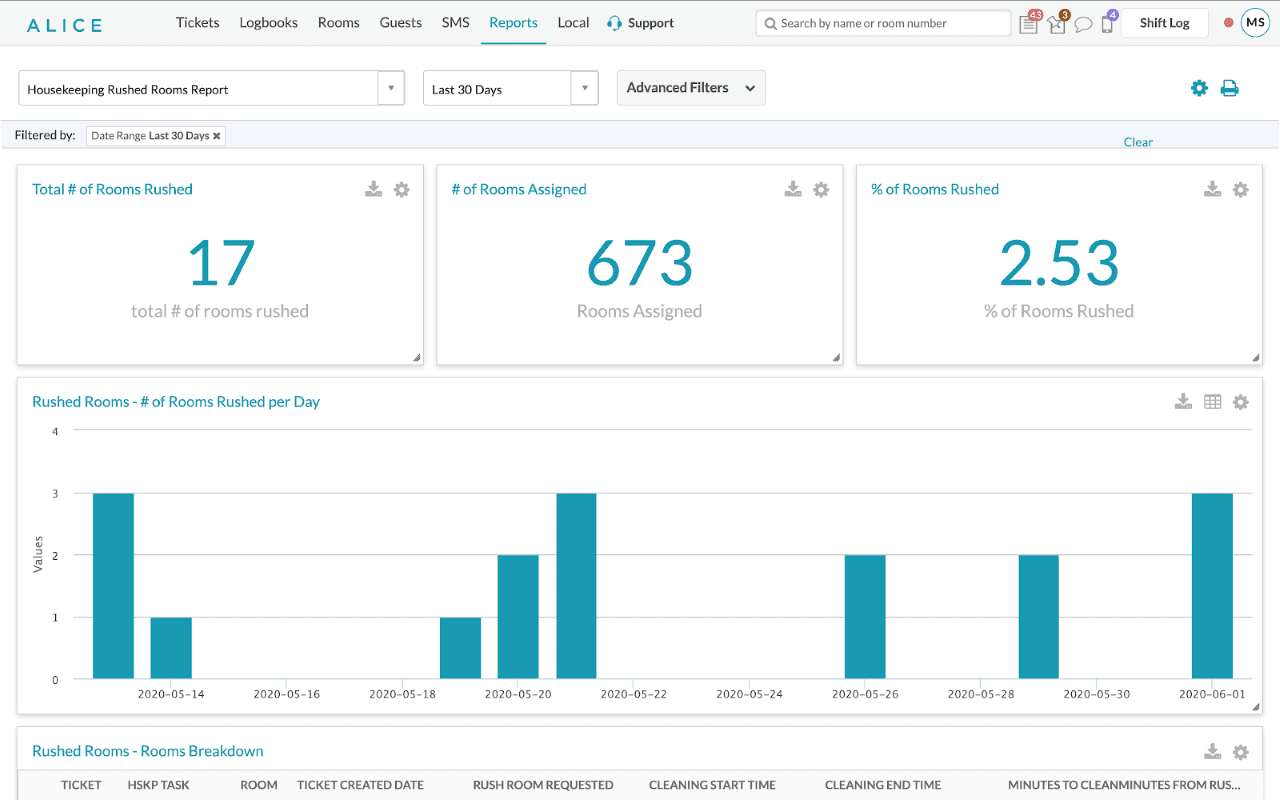This screenshot has width=1280, height=800.
Task: Click the Clear filters link
Action: pos(1138,142)
